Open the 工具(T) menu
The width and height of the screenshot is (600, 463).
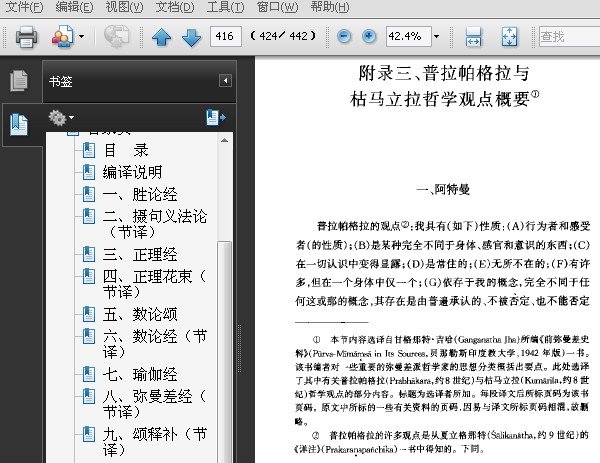[225, 7]
